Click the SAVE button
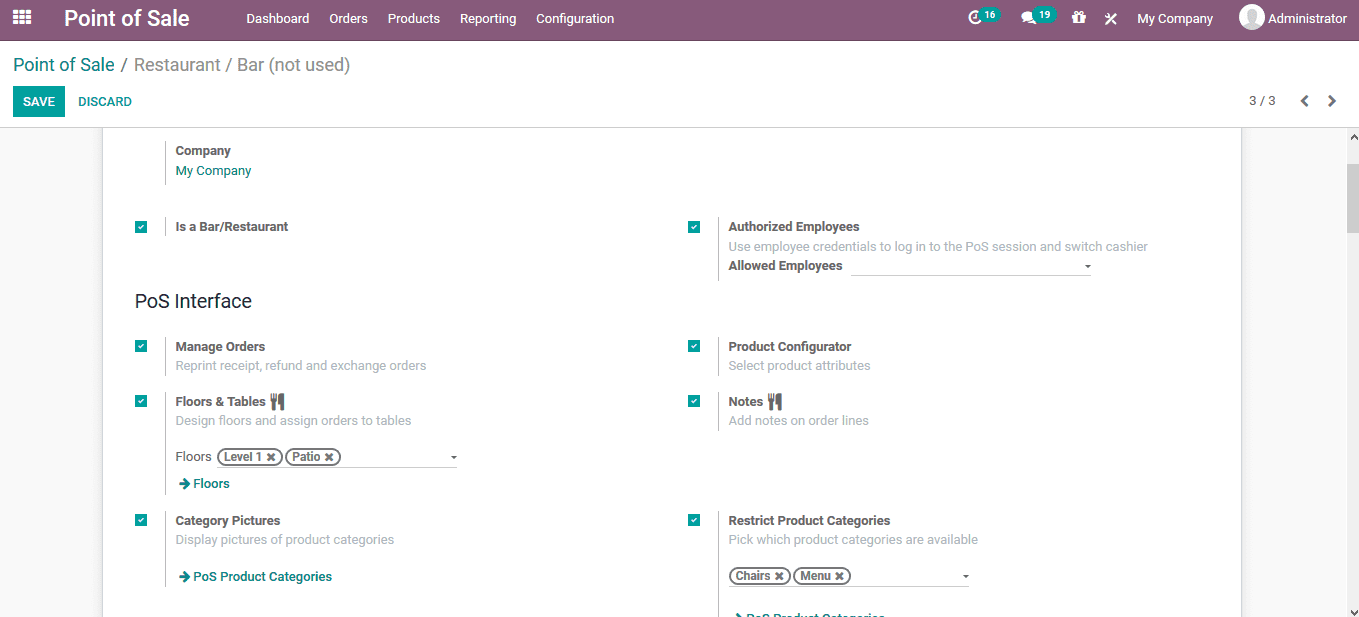The height and width of the screenshot is (617, 1359). pos(38,101)
